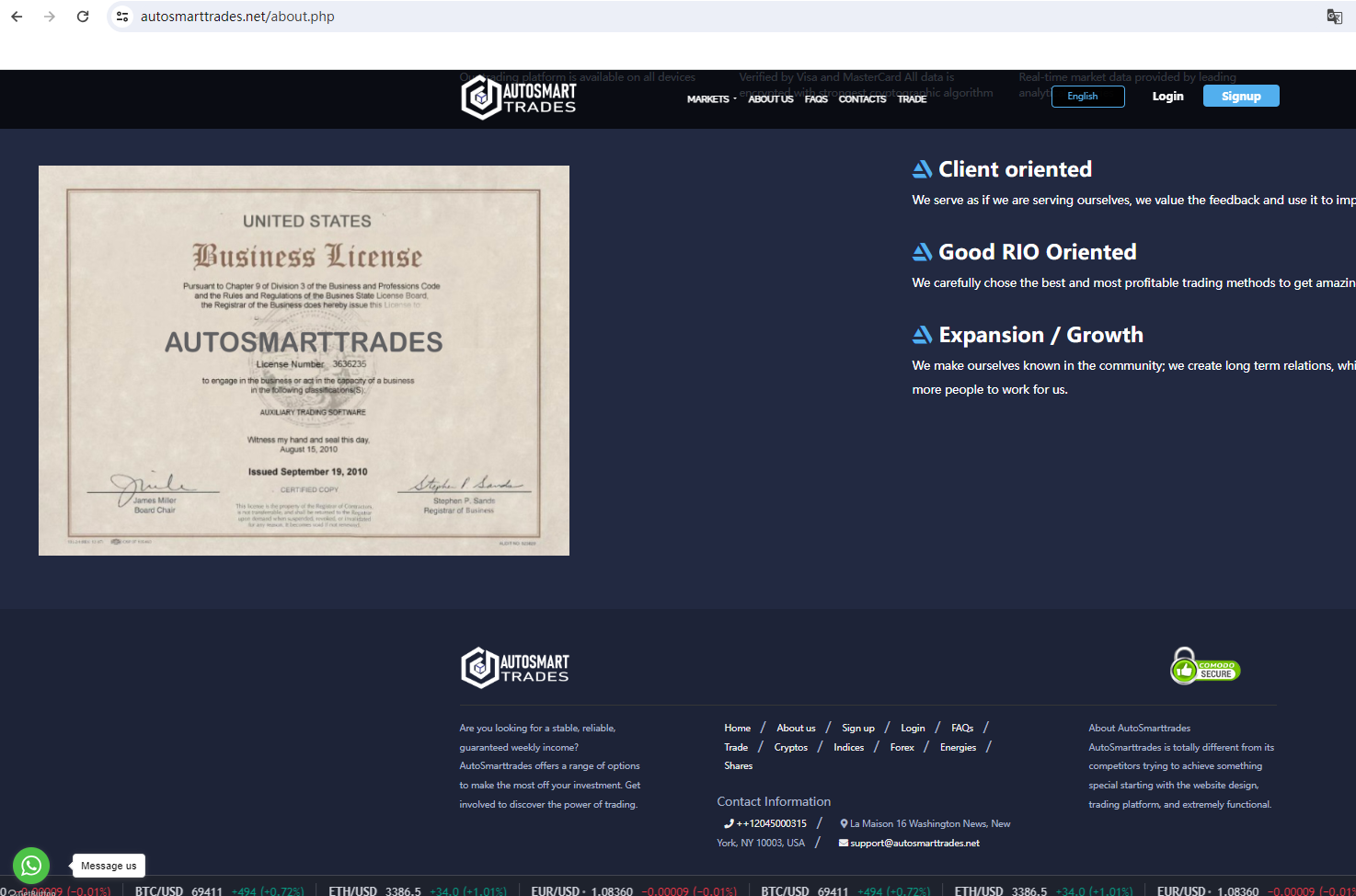1356x896 pixels.
Task: Open the WhatsApp chat icon
Action: pos(31,866)
